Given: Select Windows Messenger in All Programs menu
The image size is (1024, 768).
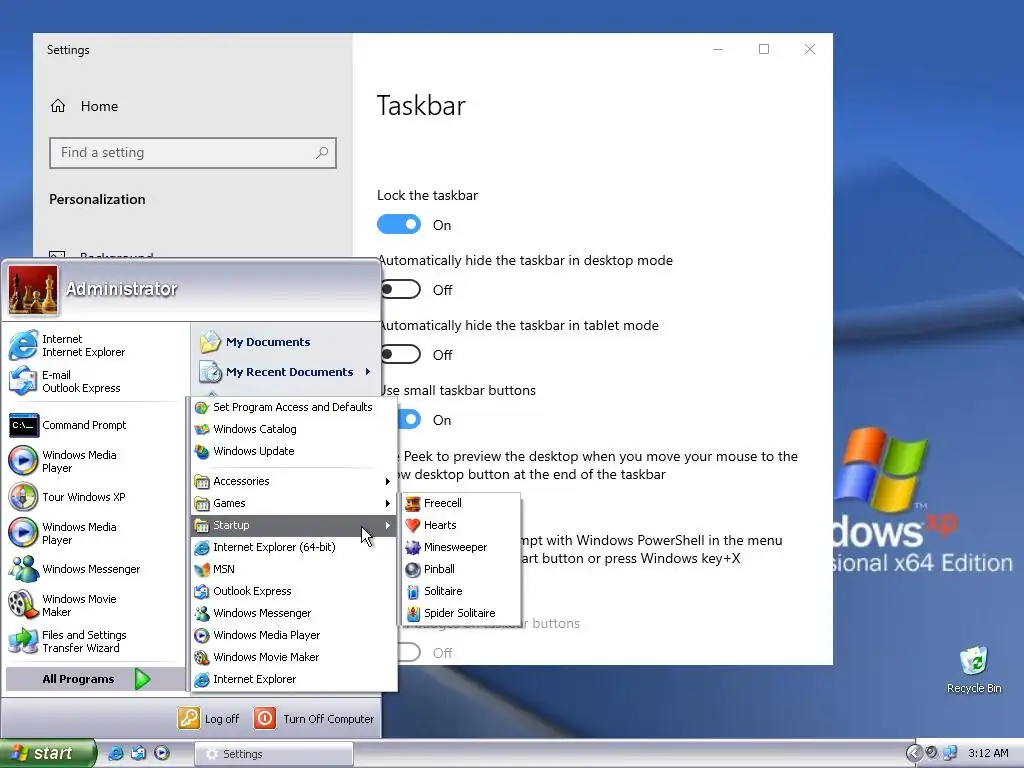Looking at the screenshot, I should click(294, 613).
